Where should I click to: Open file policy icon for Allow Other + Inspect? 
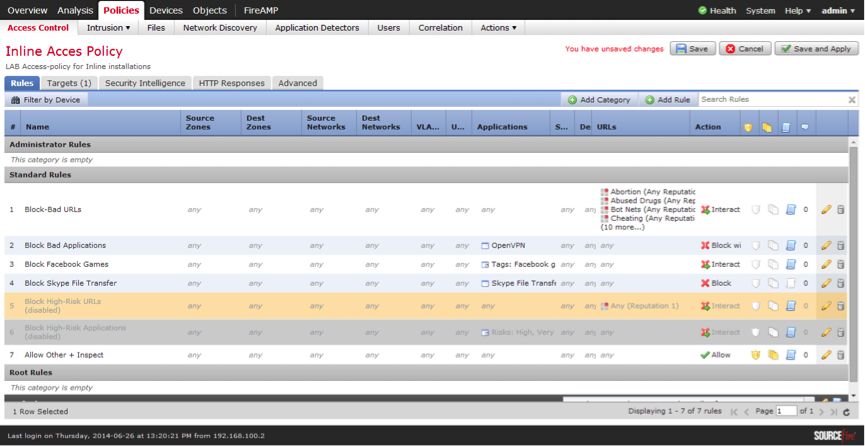pyautogui.click(x=773, y=355)
